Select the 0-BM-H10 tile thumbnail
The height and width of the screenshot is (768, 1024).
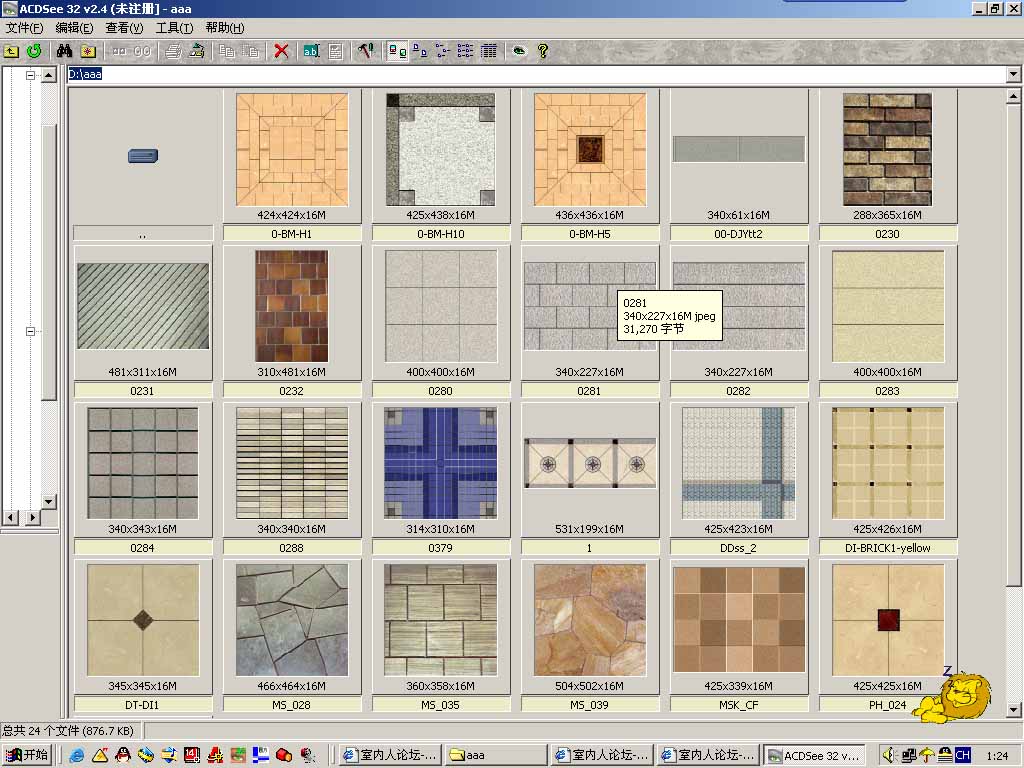[x=440, y=150]
